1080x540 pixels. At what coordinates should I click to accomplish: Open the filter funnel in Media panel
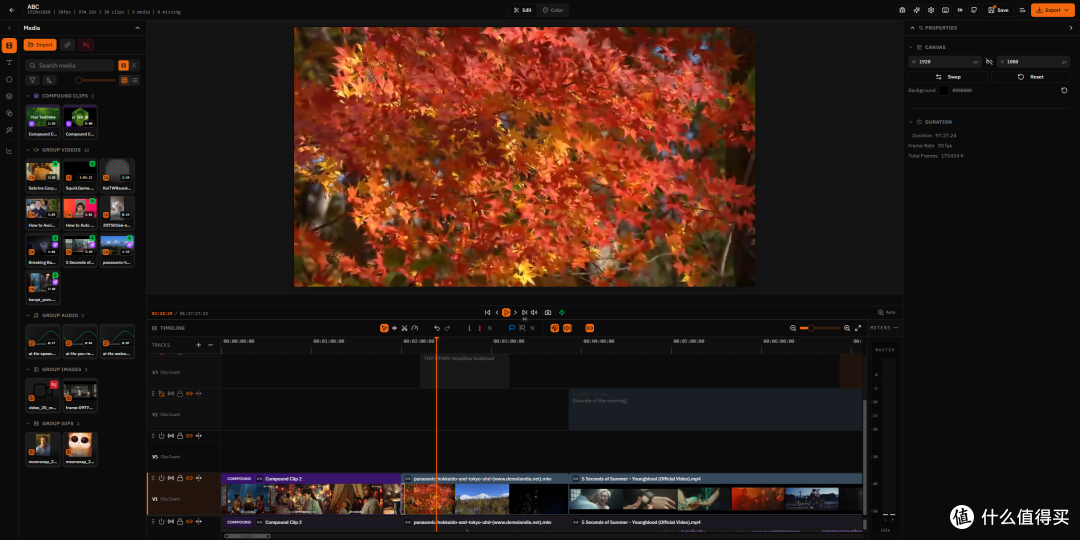point(32,80)
